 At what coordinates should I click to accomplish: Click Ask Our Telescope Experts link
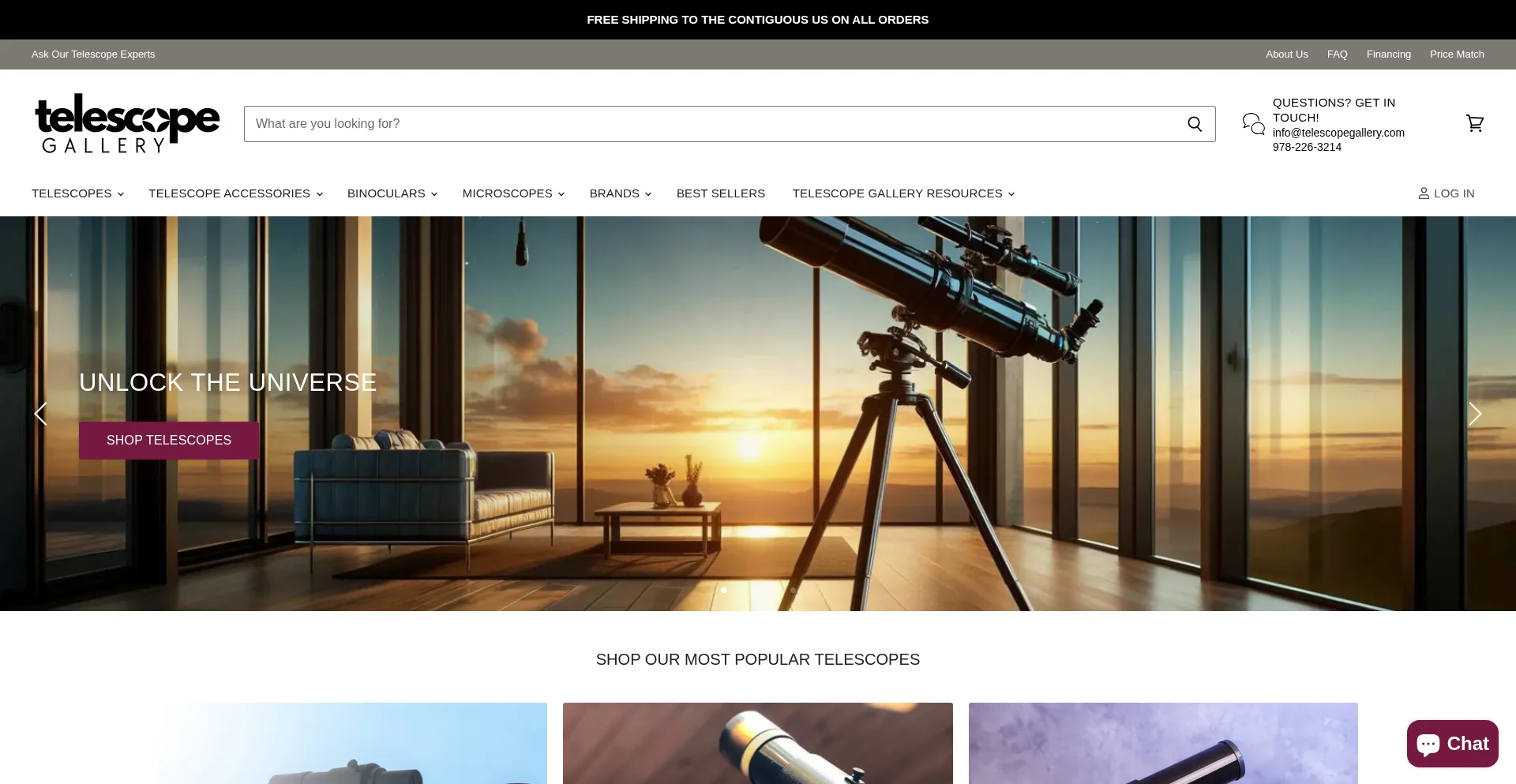pos(93,54)
